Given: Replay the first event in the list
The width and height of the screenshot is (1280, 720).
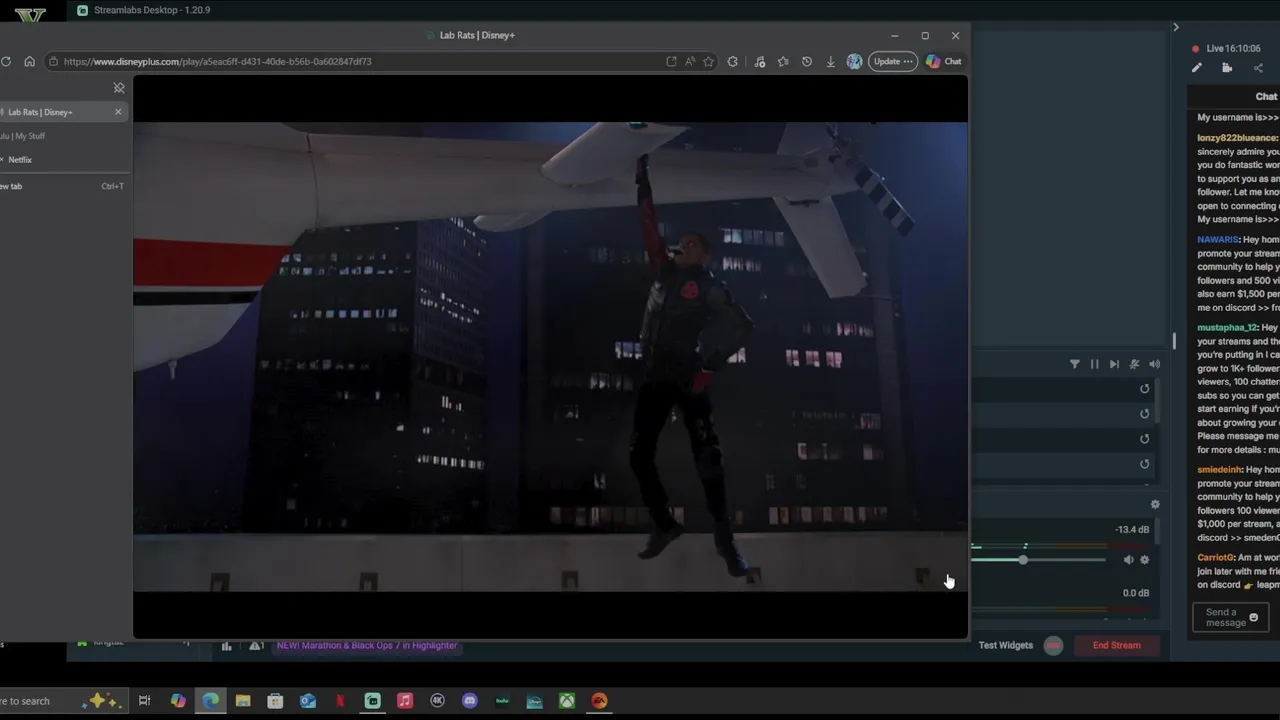Looking at the screenshot, I should click(x=1145, y=389).
